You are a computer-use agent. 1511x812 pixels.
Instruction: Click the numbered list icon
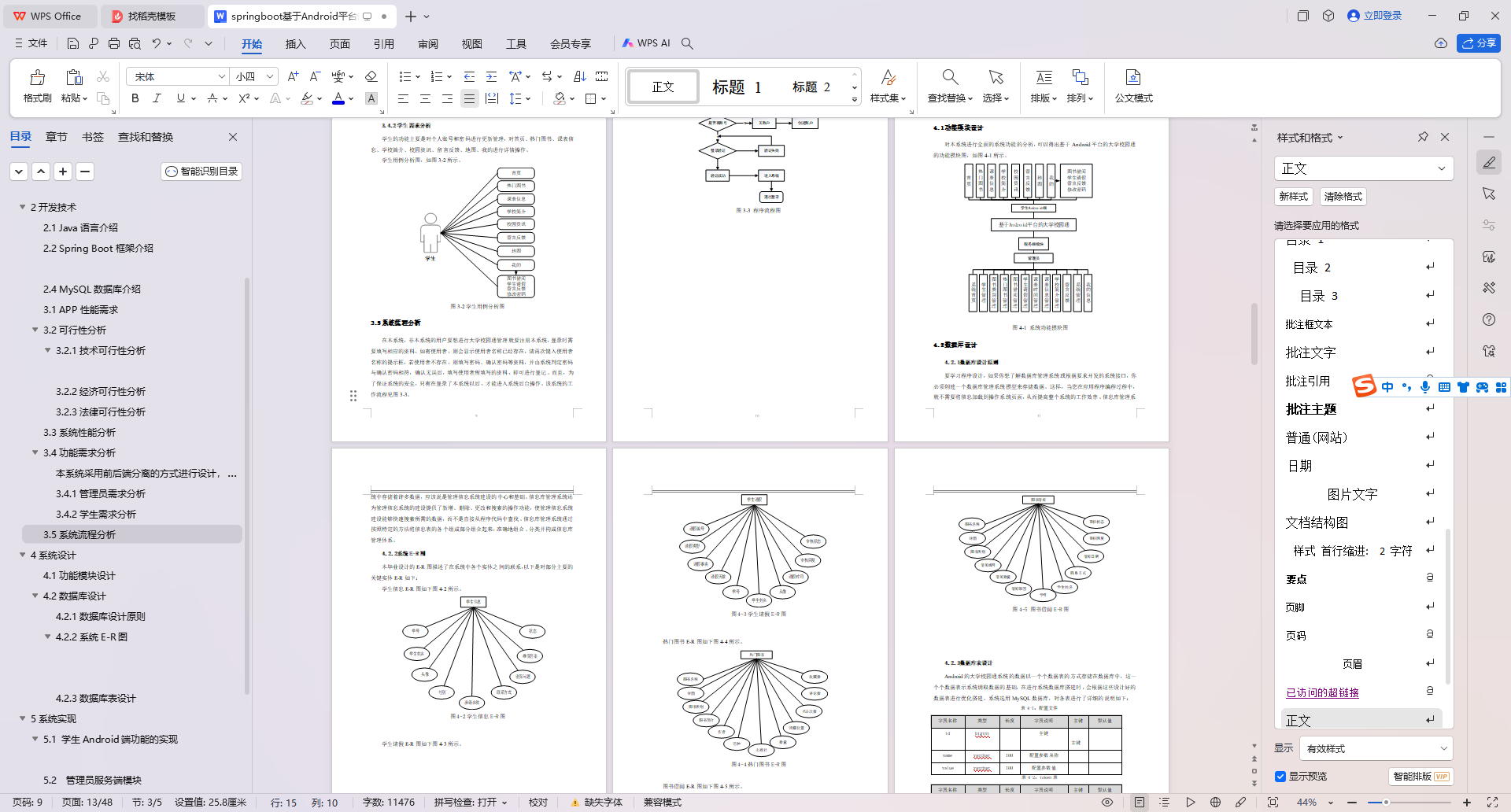pyautogui.click(x=437, y=76)
